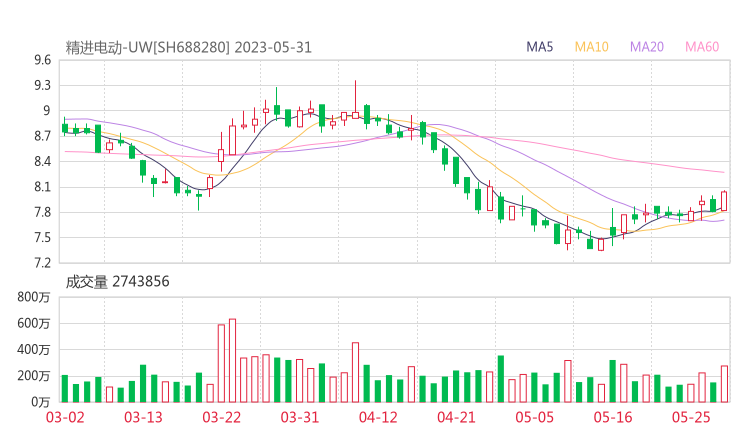Viewport: 740px width, 440px height.
Task: Click the 05-05 date label
Action: (535, 417)
